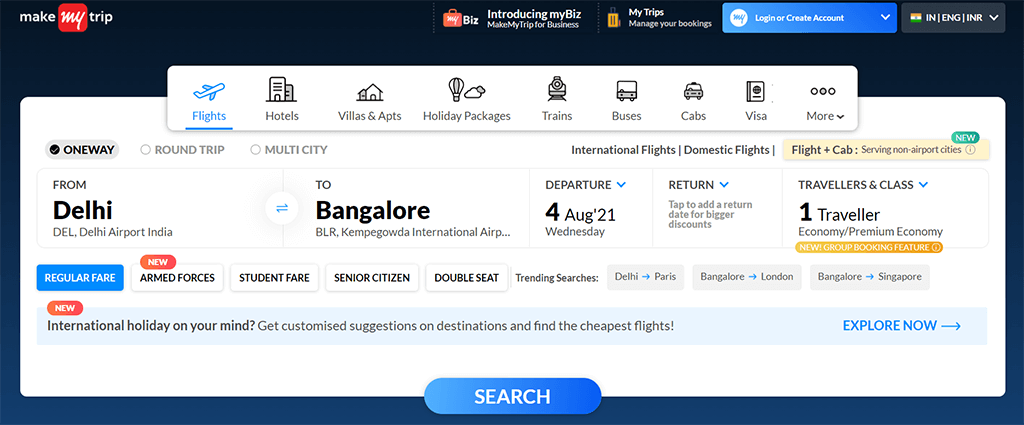The height and width of the screenshot is (425, 1024).
Task: Open the myBiz briefcase icon
Action: pos(455,18)
